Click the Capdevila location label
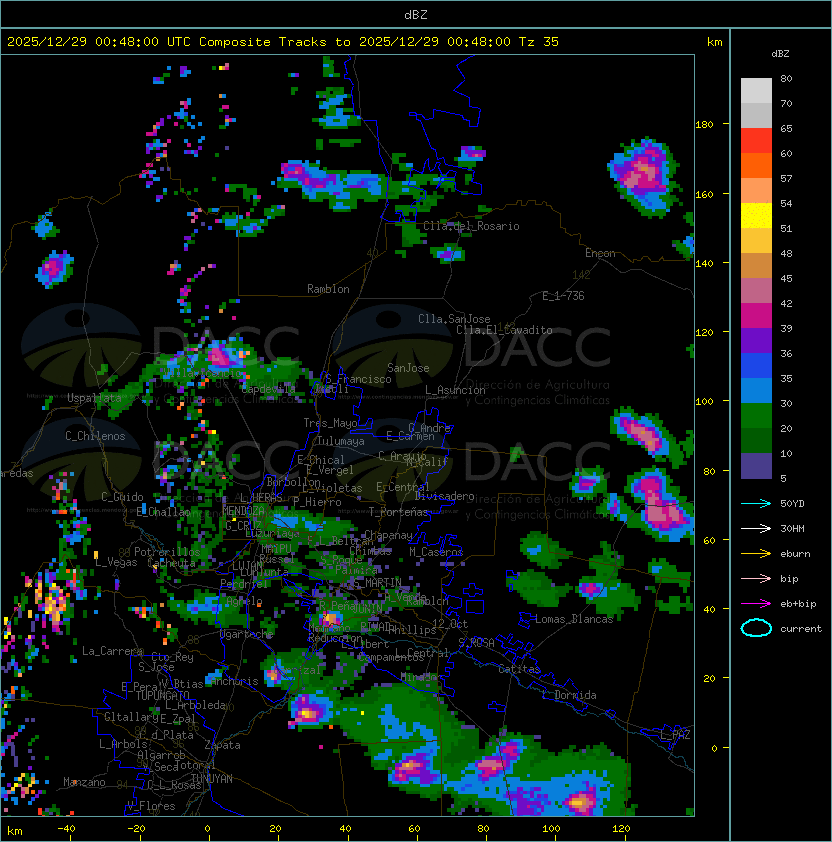The width and height of the screenshot is (832, 842). [269, 388]
